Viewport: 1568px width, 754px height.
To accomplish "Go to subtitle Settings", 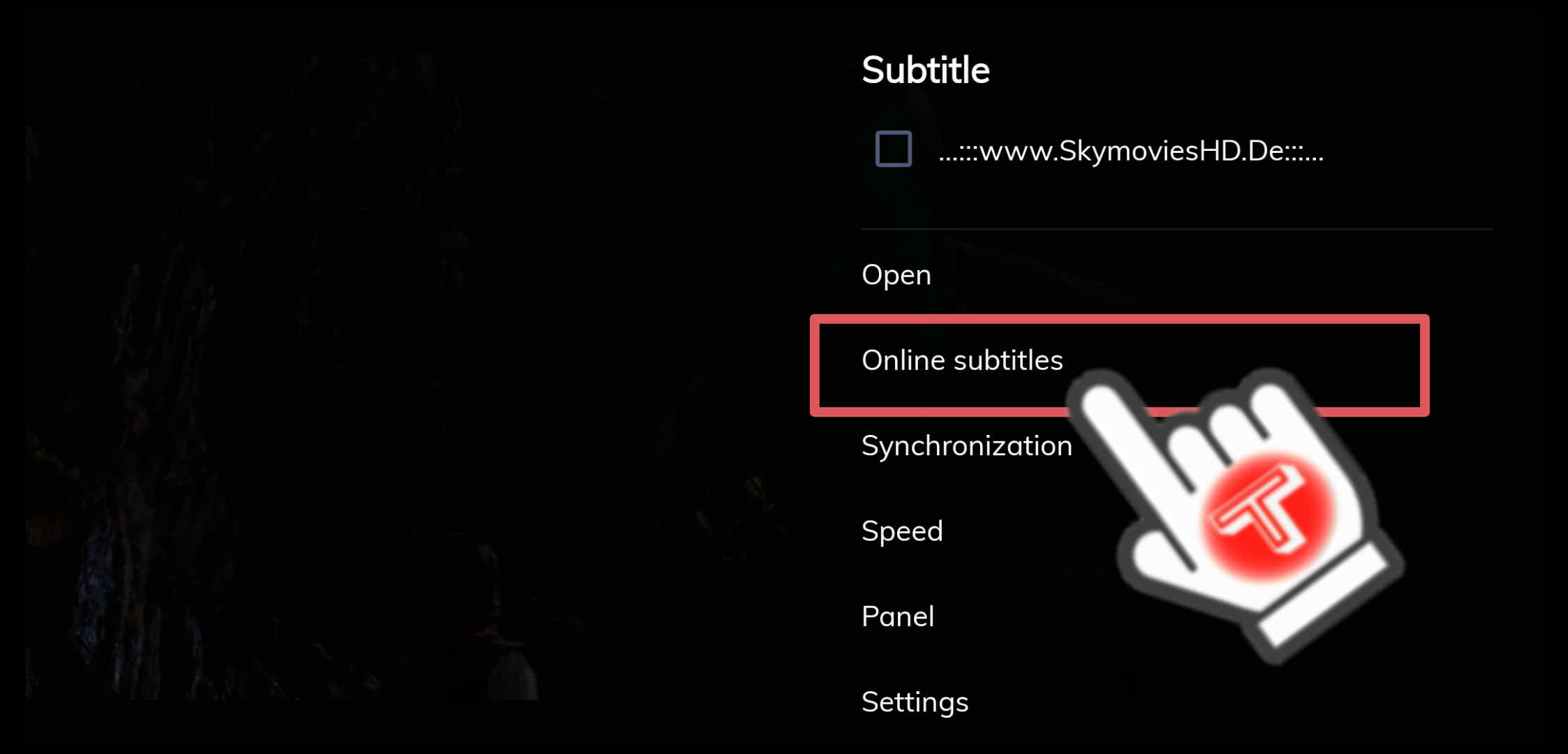I will click(915, 702).
